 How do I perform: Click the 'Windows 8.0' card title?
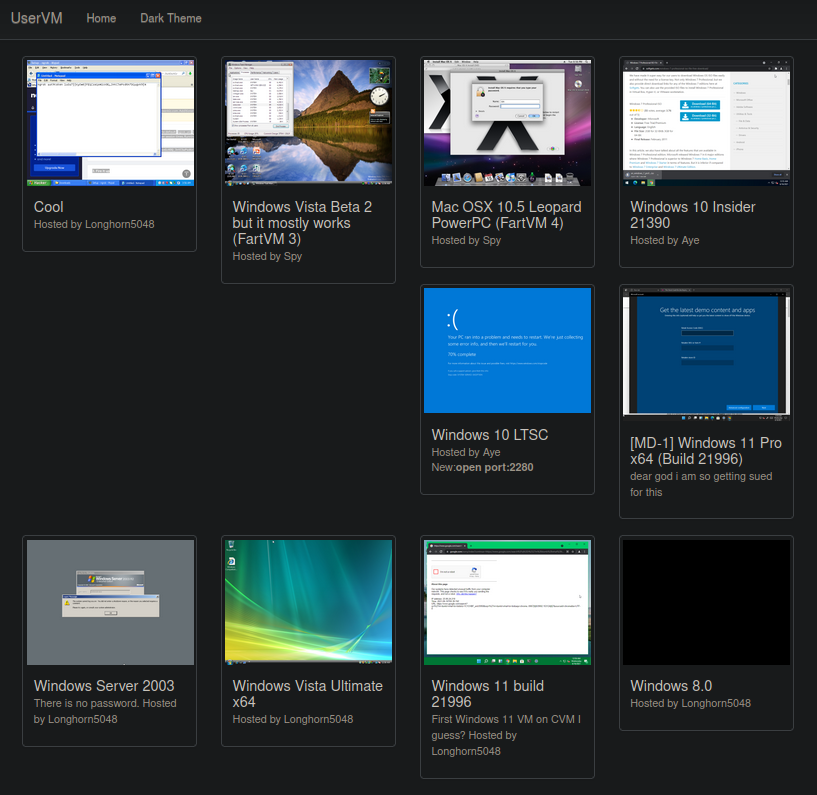click(671, 686)
